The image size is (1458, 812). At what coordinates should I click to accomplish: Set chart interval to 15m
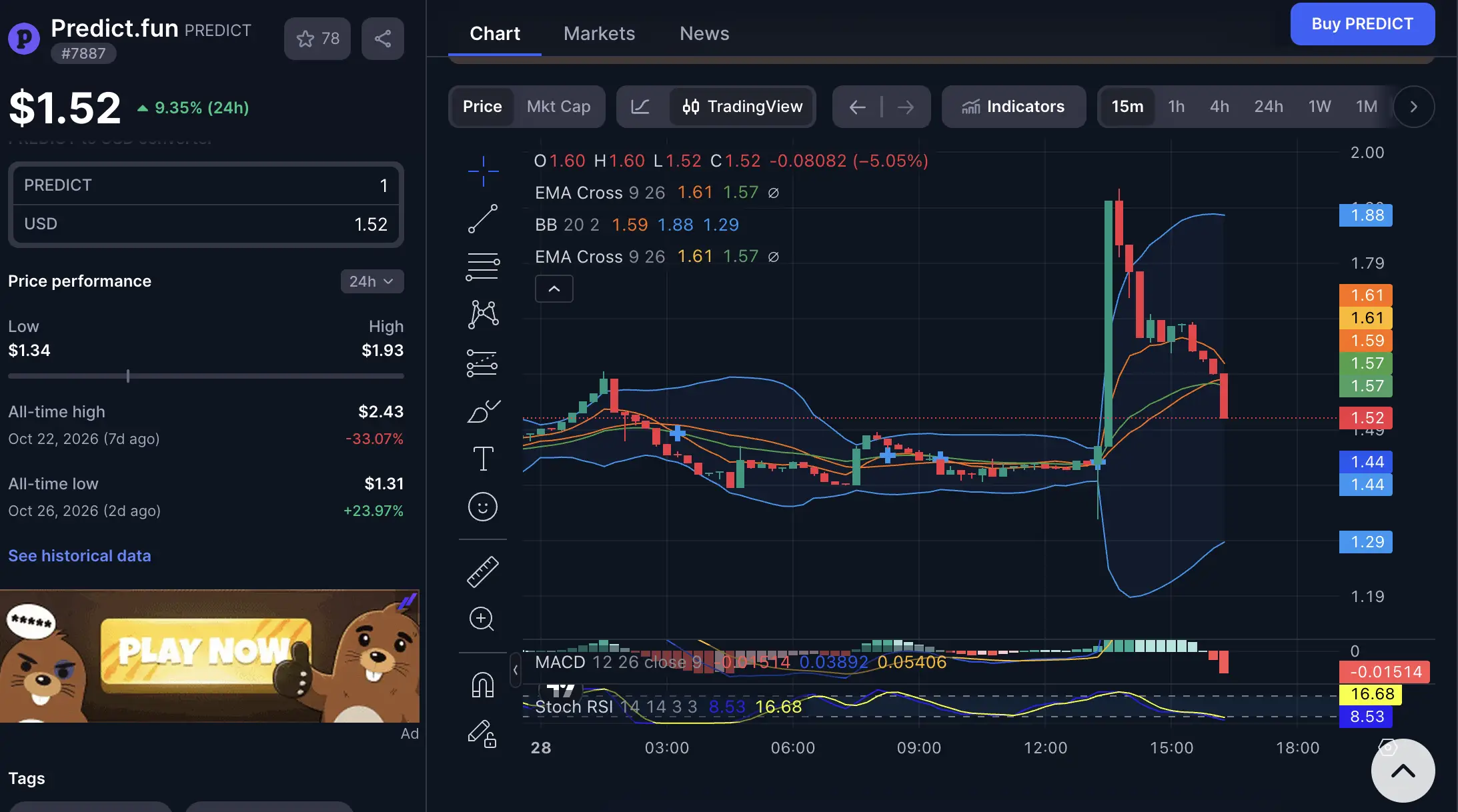[x=1127, y=107]
